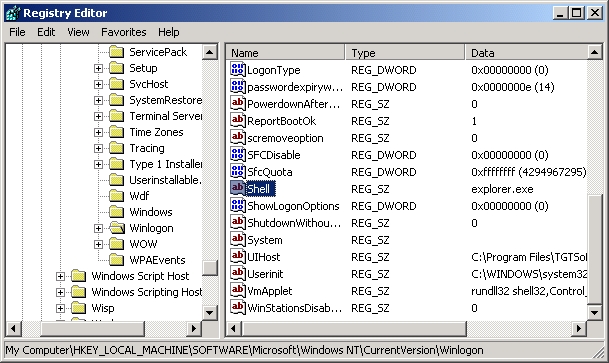
Task: Open the Favorites menu
Action: [124, 32]
